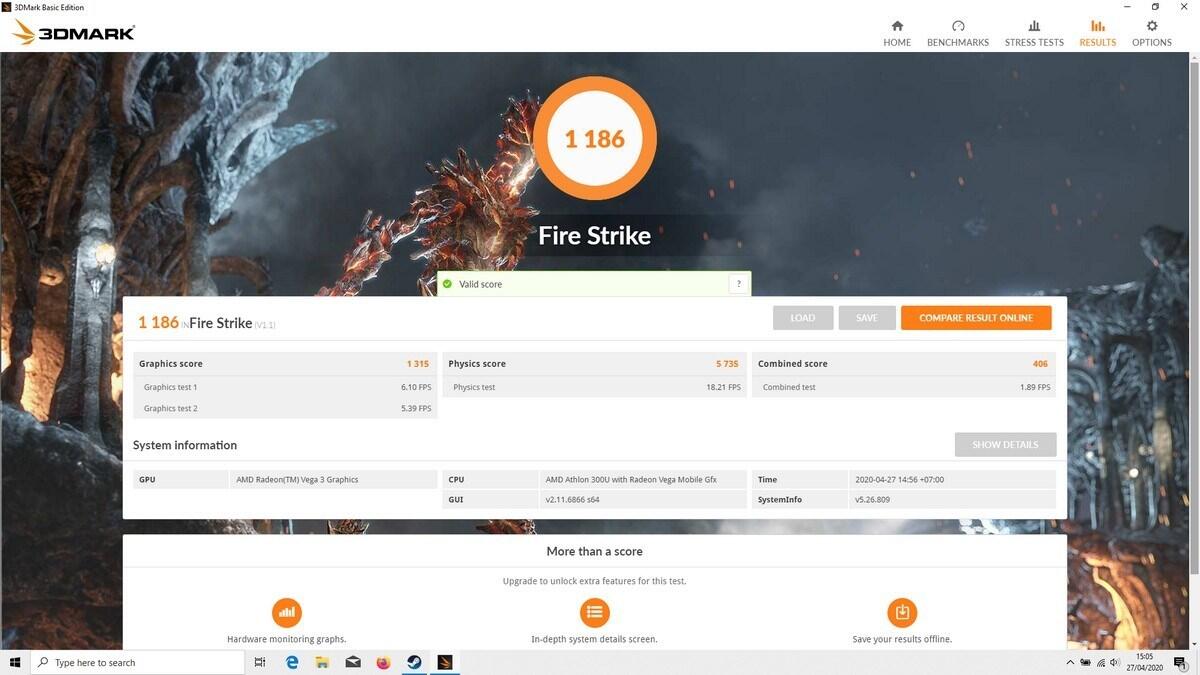Click the AMD Radeon Vega 3 Graphics GPU value
The height and width of the screenshot is (675, 1200).
297,480
